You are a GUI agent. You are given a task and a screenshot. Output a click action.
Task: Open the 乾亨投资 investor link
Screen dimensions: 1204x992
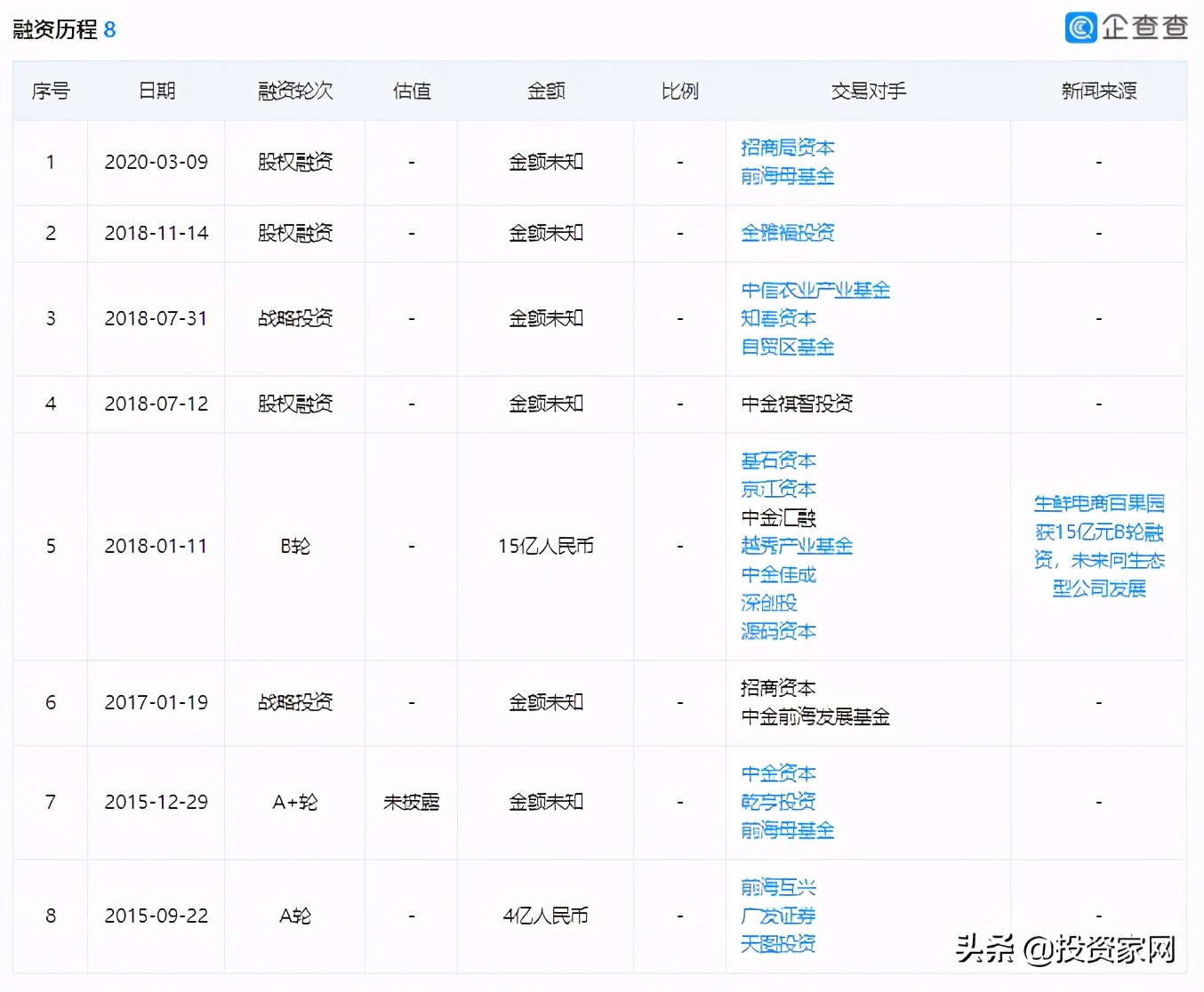(778, 802)
